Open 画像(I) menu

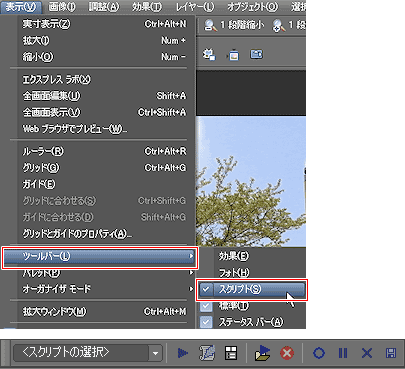click(x=62, y=7)
